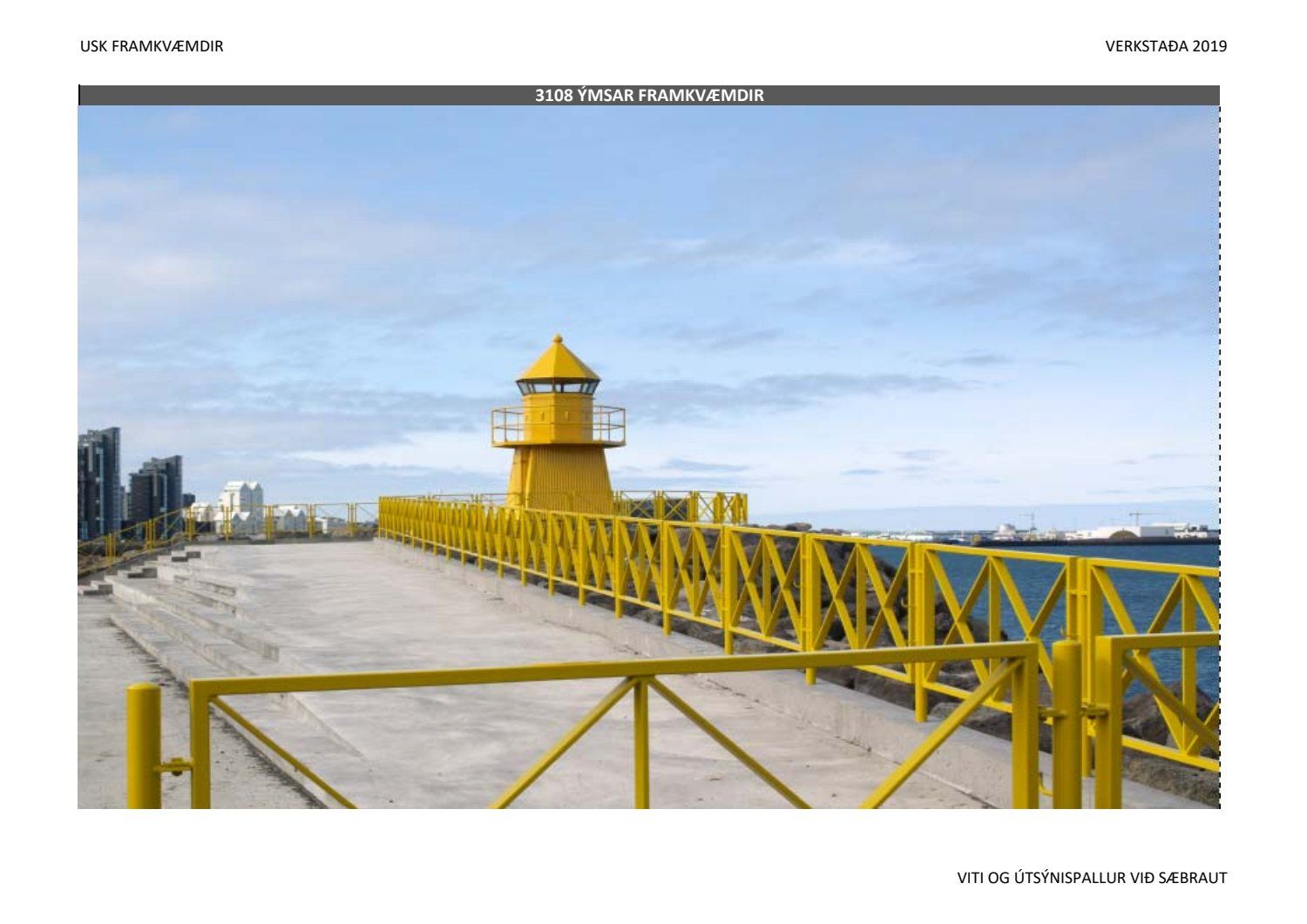The width and height of the screenshot is (1307, 924).
Task: Select the "3108 ÝMSAR FRAMKVÆMDIR" title bar
Action: coord(649,96)
